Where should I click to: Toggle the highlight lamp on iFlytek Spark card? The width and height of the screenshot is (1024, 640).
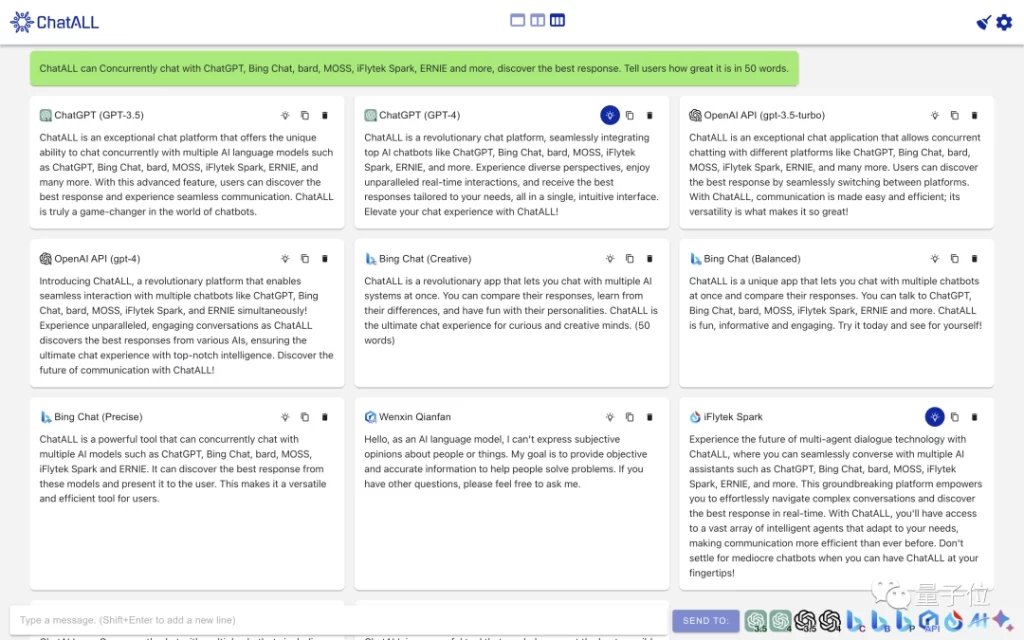click(x=934, y=417)
